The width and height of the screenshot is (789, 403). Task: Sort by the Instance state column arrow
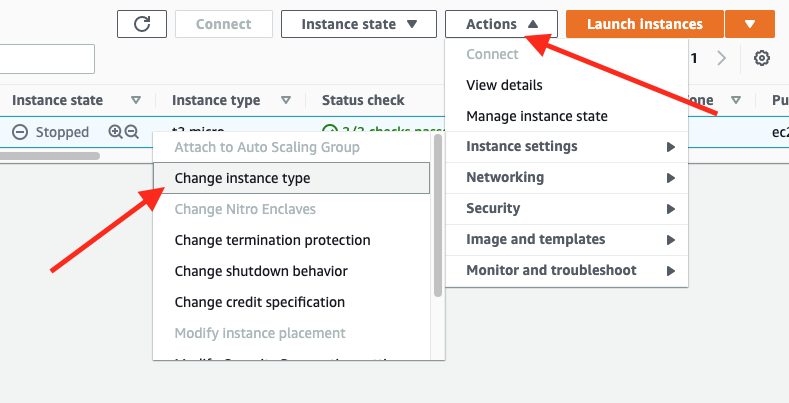pos(136,100)
